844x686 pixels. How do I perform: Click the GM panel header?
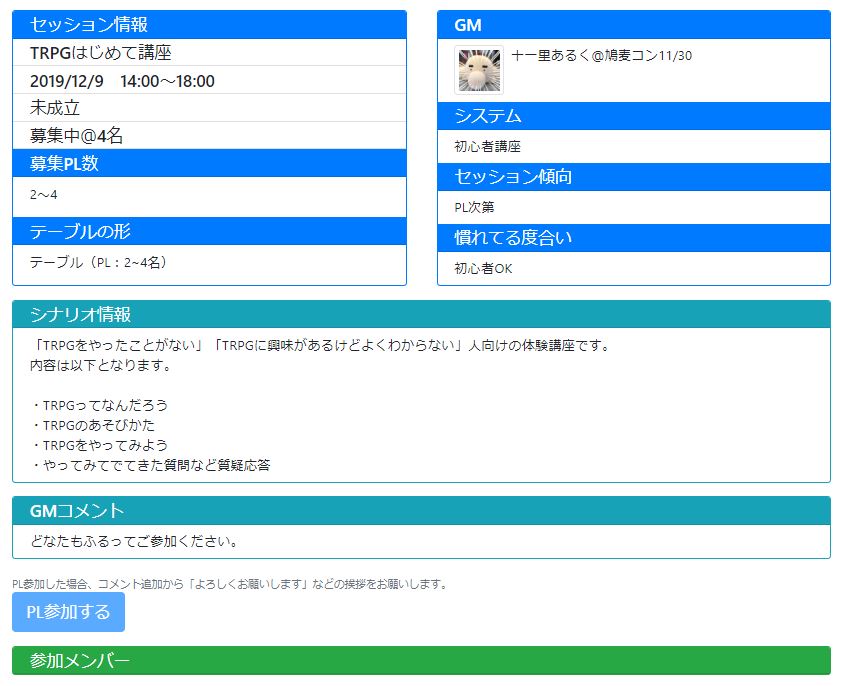point(634,25)
